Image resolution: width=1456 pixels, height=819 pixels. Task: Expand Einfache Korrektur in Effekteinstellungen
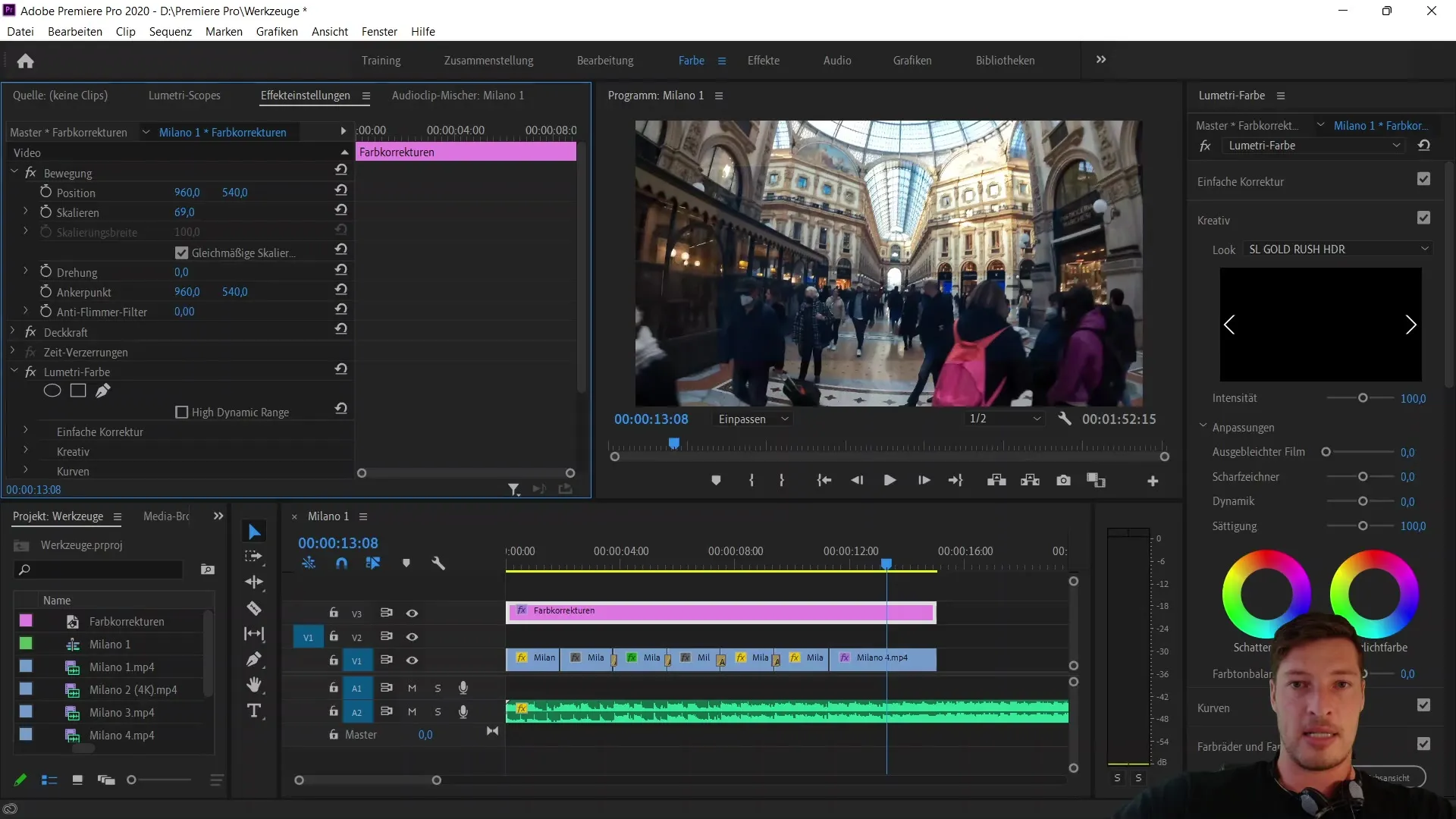tap(25, 430)
